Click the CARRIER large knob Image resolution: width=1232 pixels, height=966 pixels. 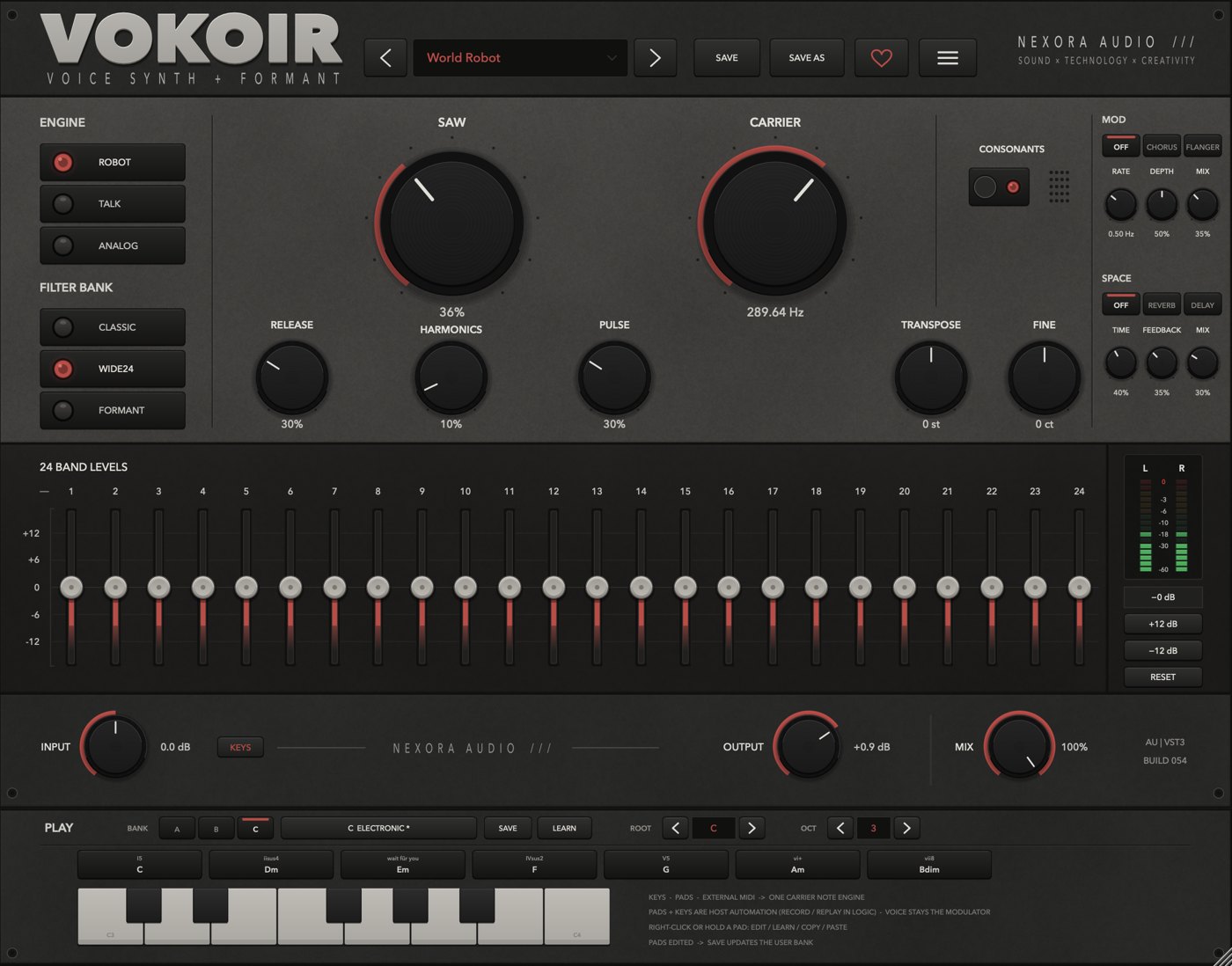point(774,222)
